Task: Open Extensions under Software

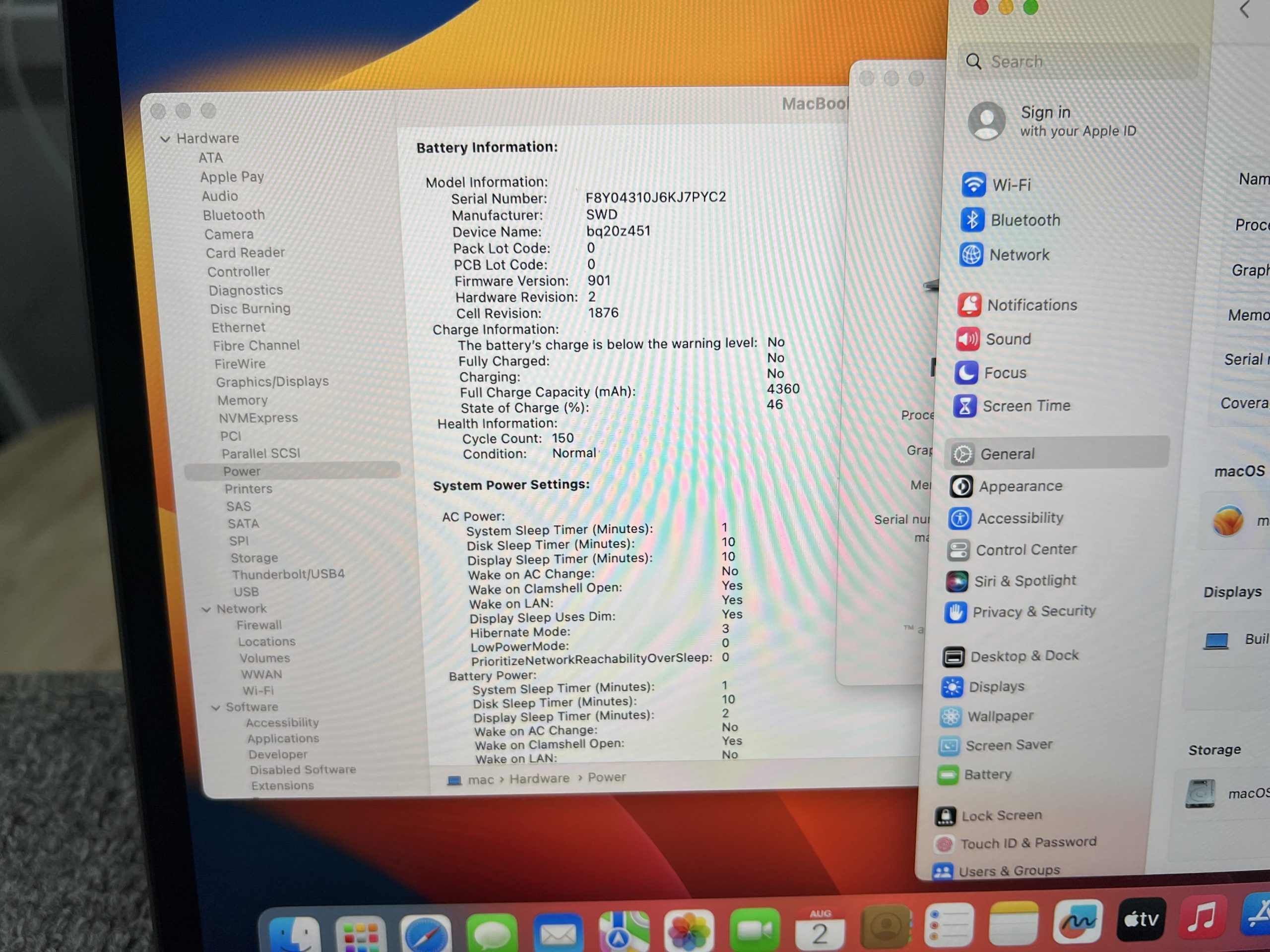Action: pyautogui.click(x=282, y=785)
